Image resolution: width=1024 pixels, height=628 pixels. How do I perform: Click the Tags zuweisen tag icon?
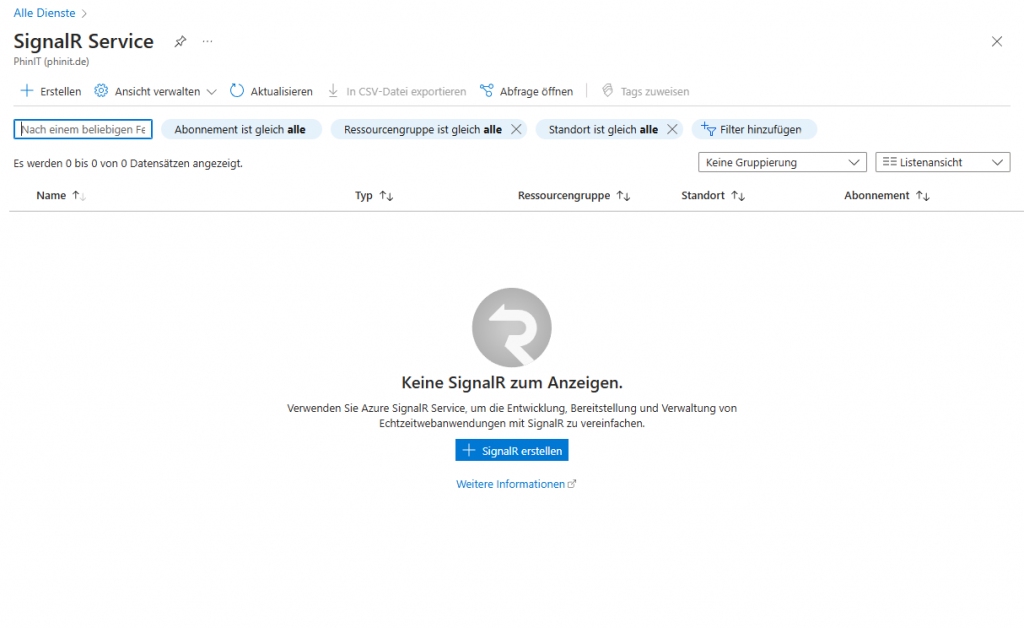pyautogui.click(x=607, y=91)
